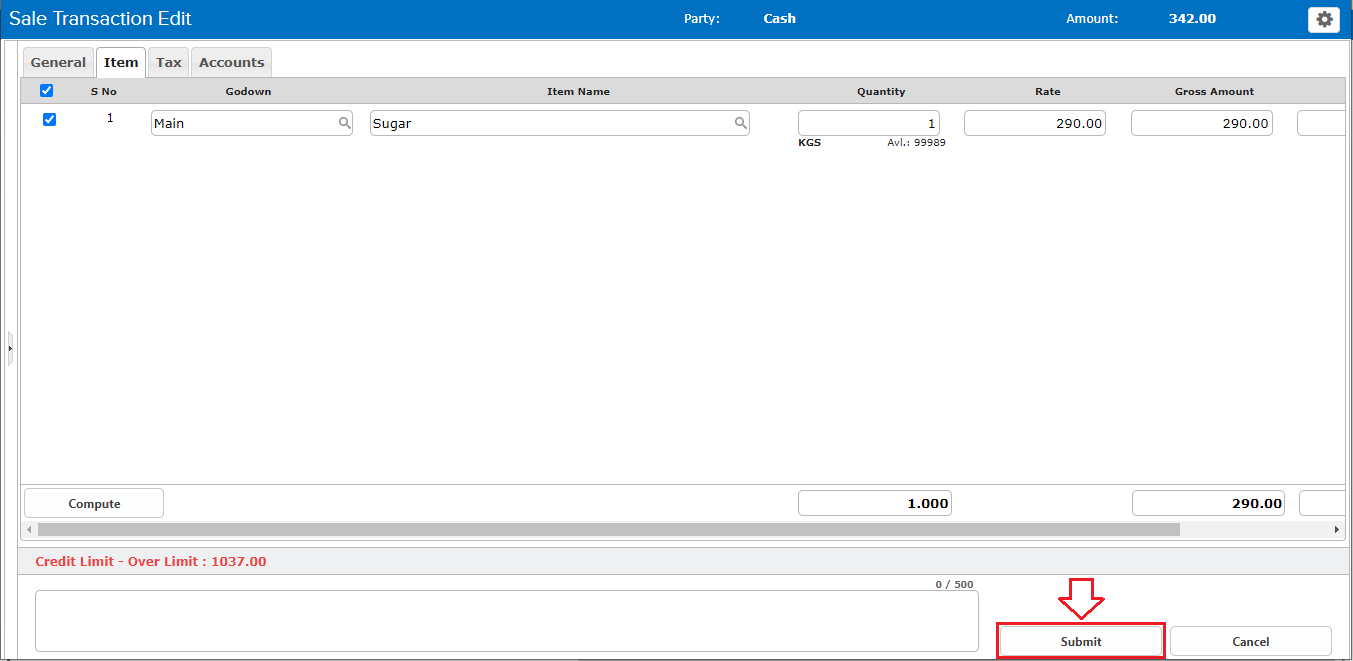Open the Item Name Sugar lookup field
The width and height of the screenshot is (1353, 661).
(x=550, y=123)
